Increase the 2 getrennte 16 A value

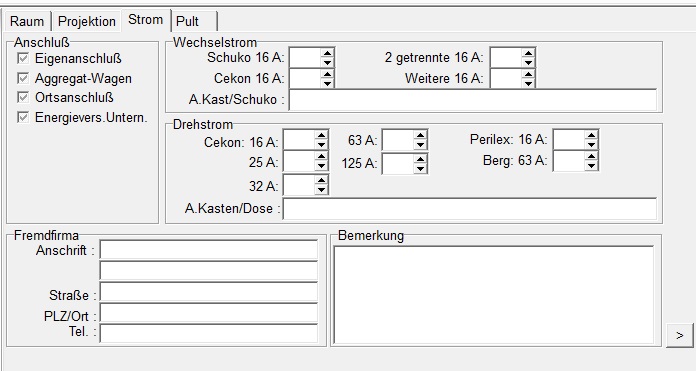(528, 53)
